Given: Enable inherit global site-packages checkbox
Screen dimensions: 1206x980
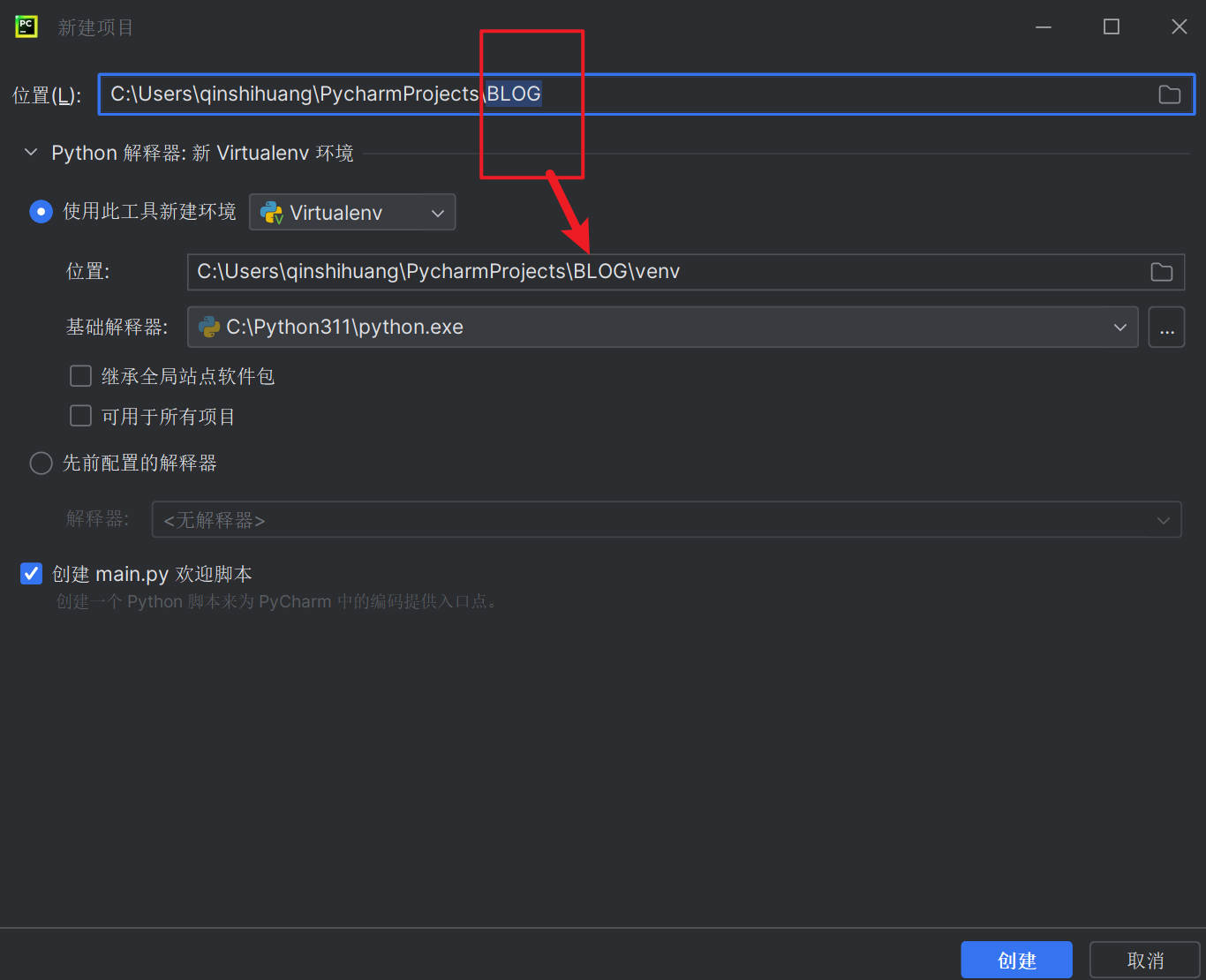Looking at the screenshot, I should [x=80, y=376].
